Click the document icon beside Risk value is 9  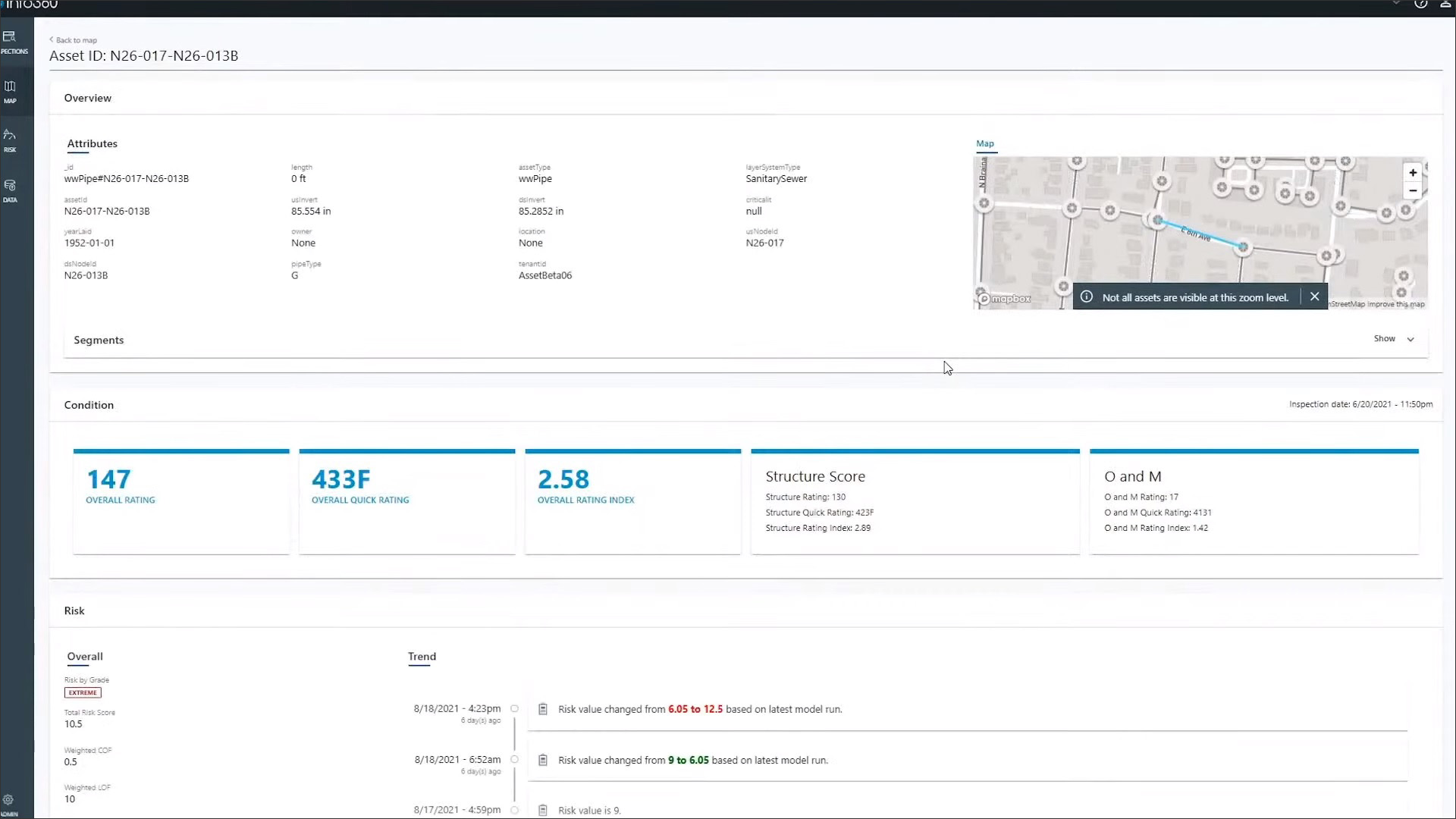(x=543, y=810)
